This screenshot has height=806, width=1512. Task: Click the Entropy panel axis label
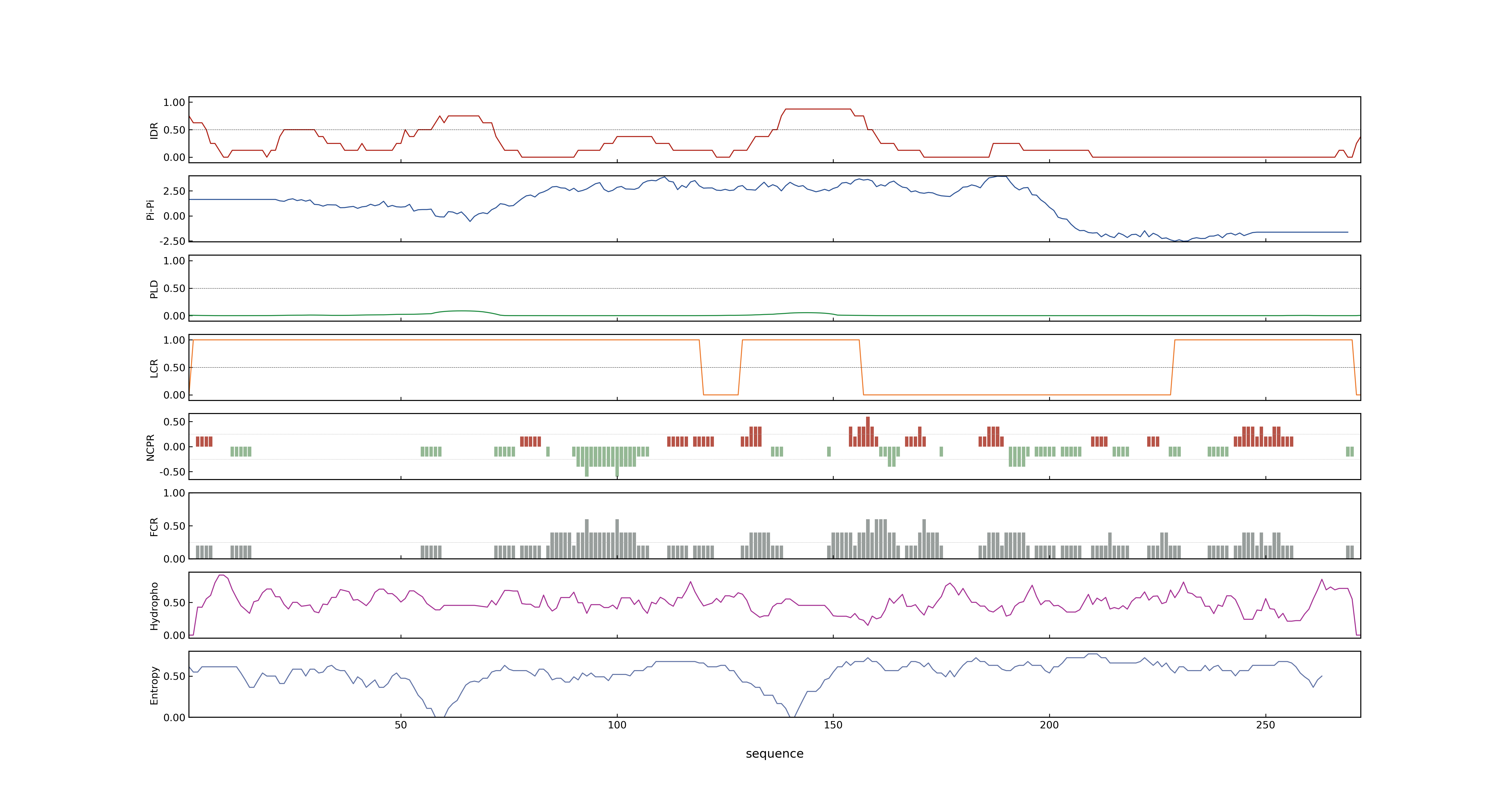coord(154,685)
